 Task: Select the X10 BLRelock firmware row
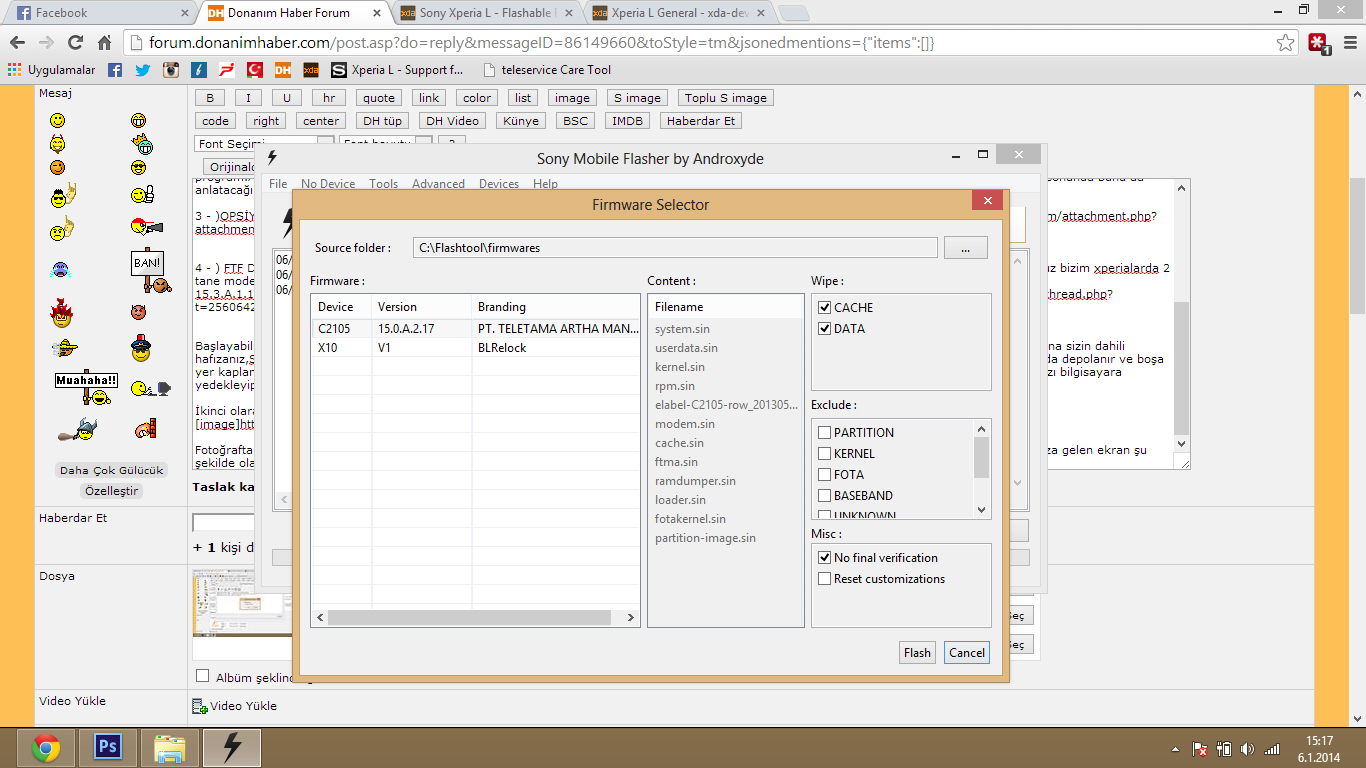pos(475,347)
